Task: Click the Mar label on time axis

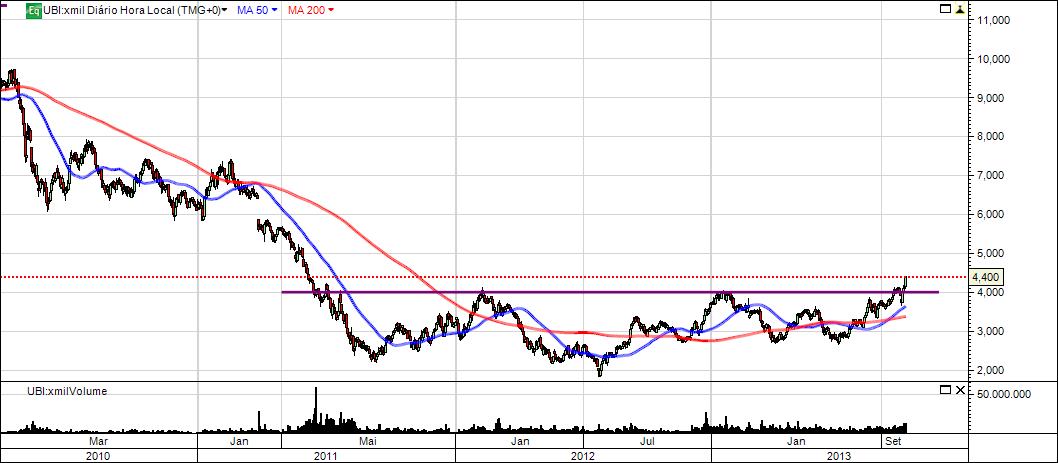Action: point(99,442)
